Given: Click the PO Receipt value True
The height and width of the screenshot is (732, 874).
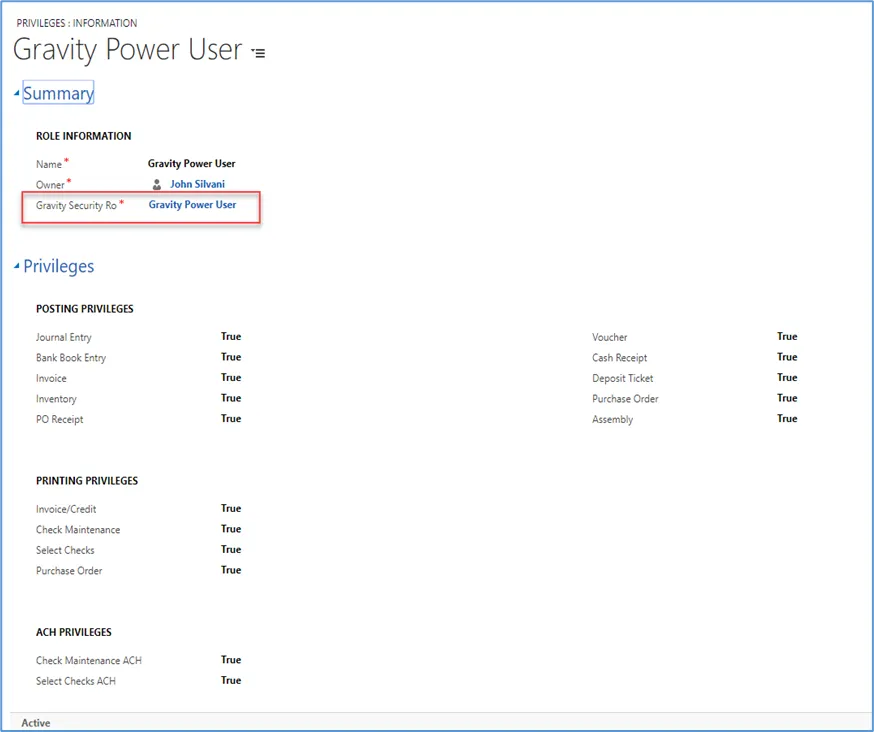Looking at the screenshot, I should pyautogui.click(x=231, y=419).
